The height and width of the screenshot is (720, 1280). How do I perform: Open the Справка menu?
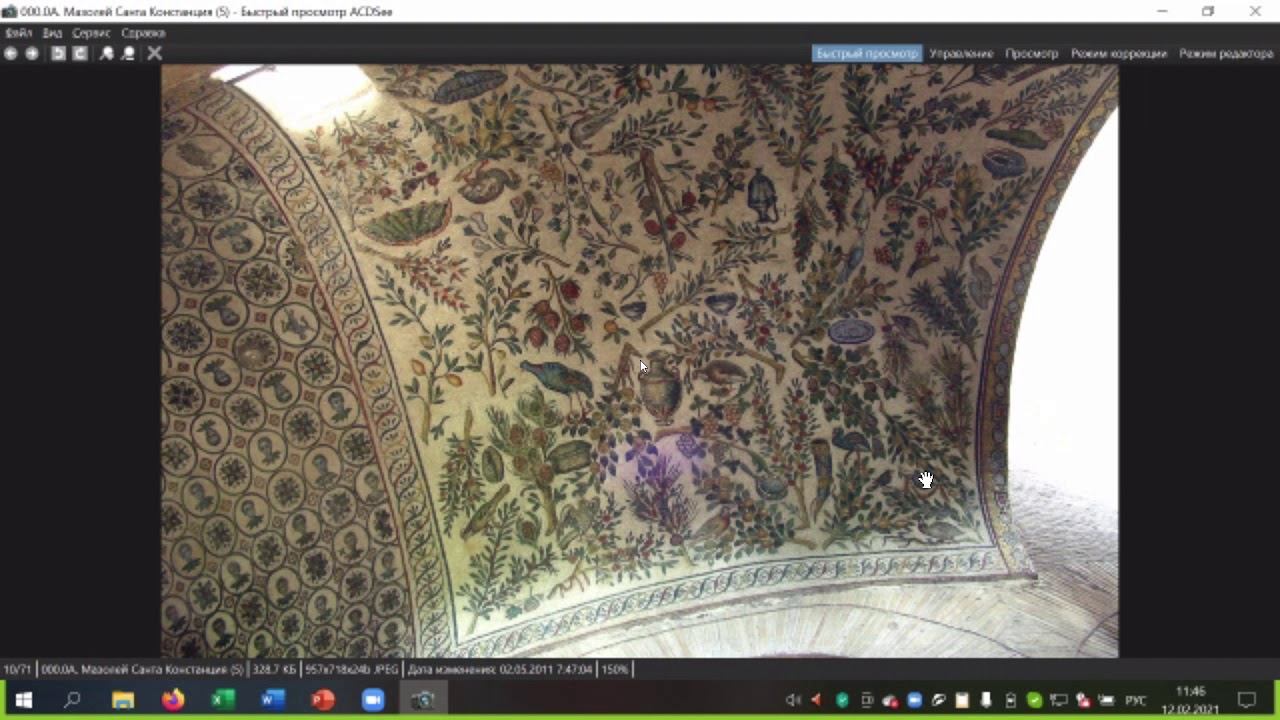[x=143, y=33]
